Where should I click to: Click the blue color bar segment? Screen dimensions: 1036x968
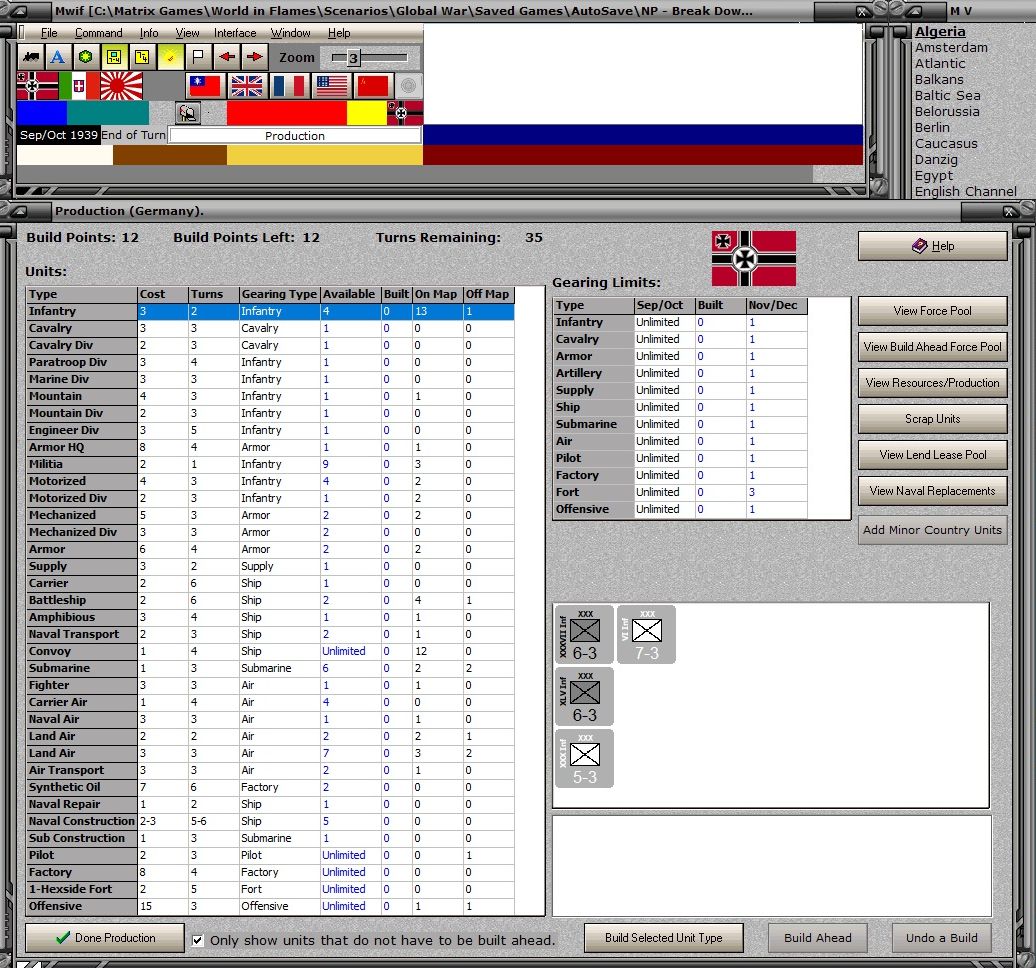point(42,113)
